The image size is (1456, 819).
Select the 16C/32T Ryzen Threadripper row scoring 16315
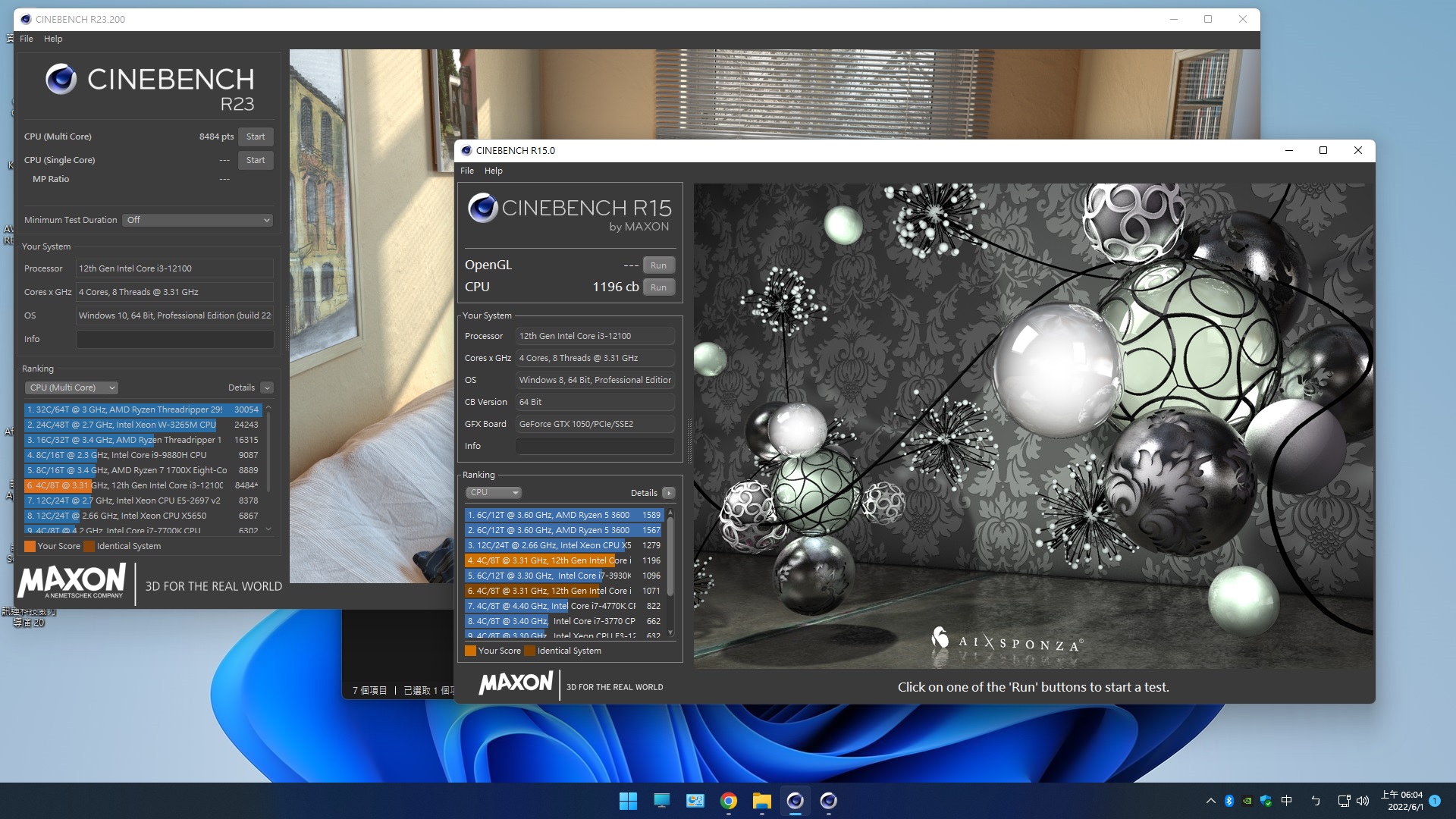click(x=143, y=440)
